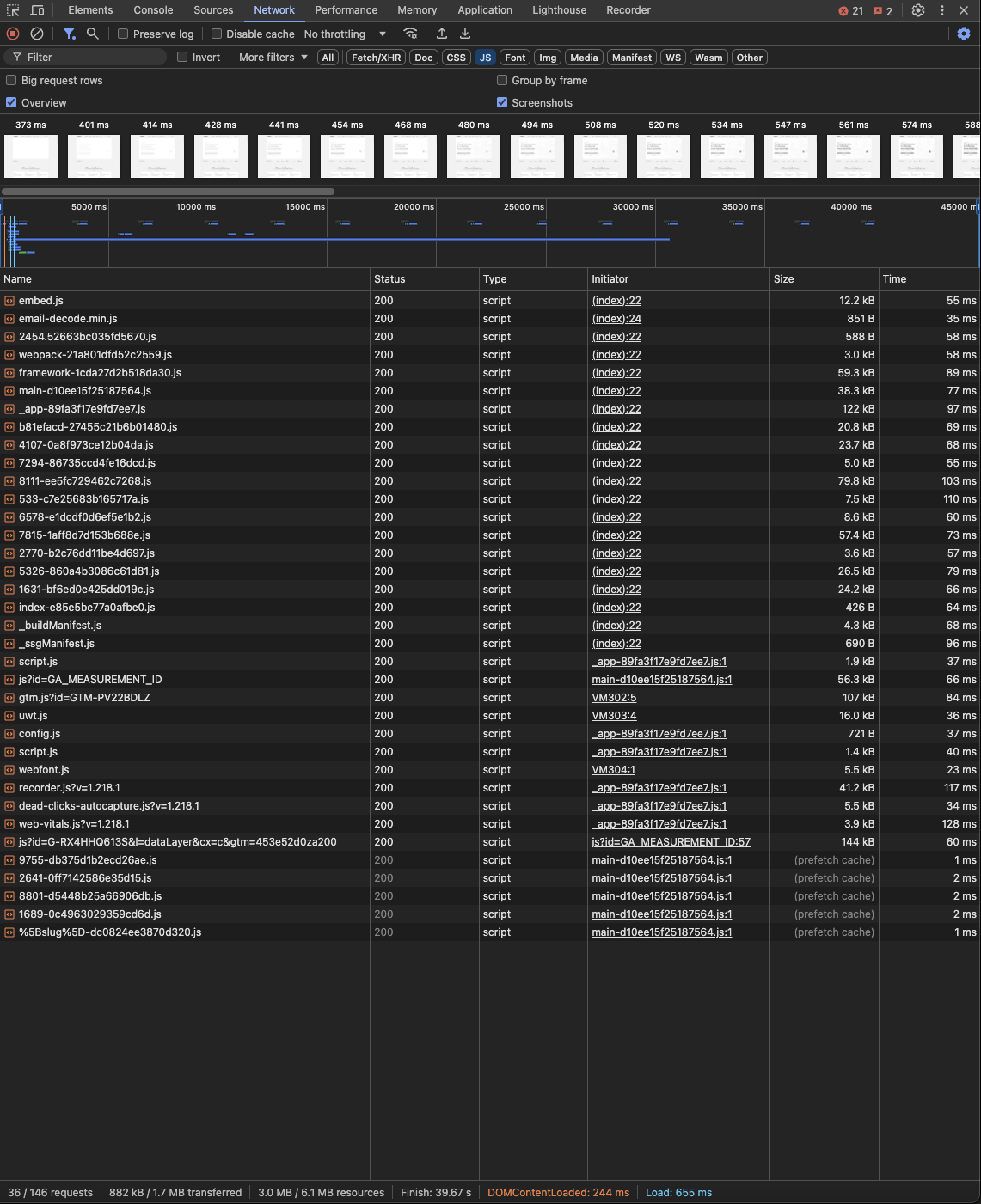
Task: Show the 2 issues indicator
Action: coord(883,10)
